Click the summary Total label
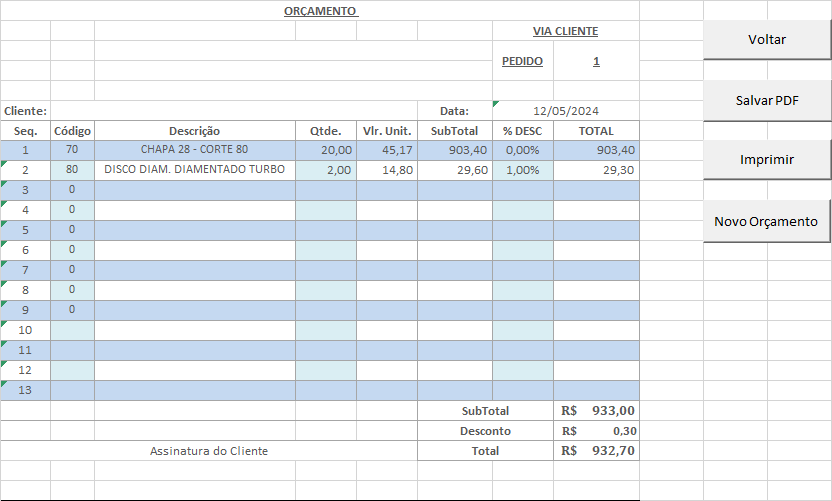 click(x=486, y=451)
